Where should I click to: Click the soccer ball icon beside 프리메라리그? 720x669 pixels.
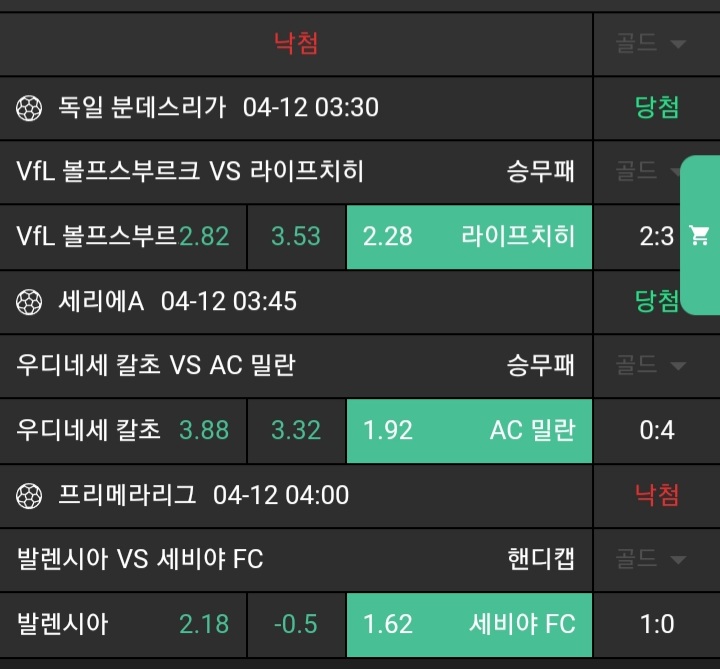click(x=30, y=495)
